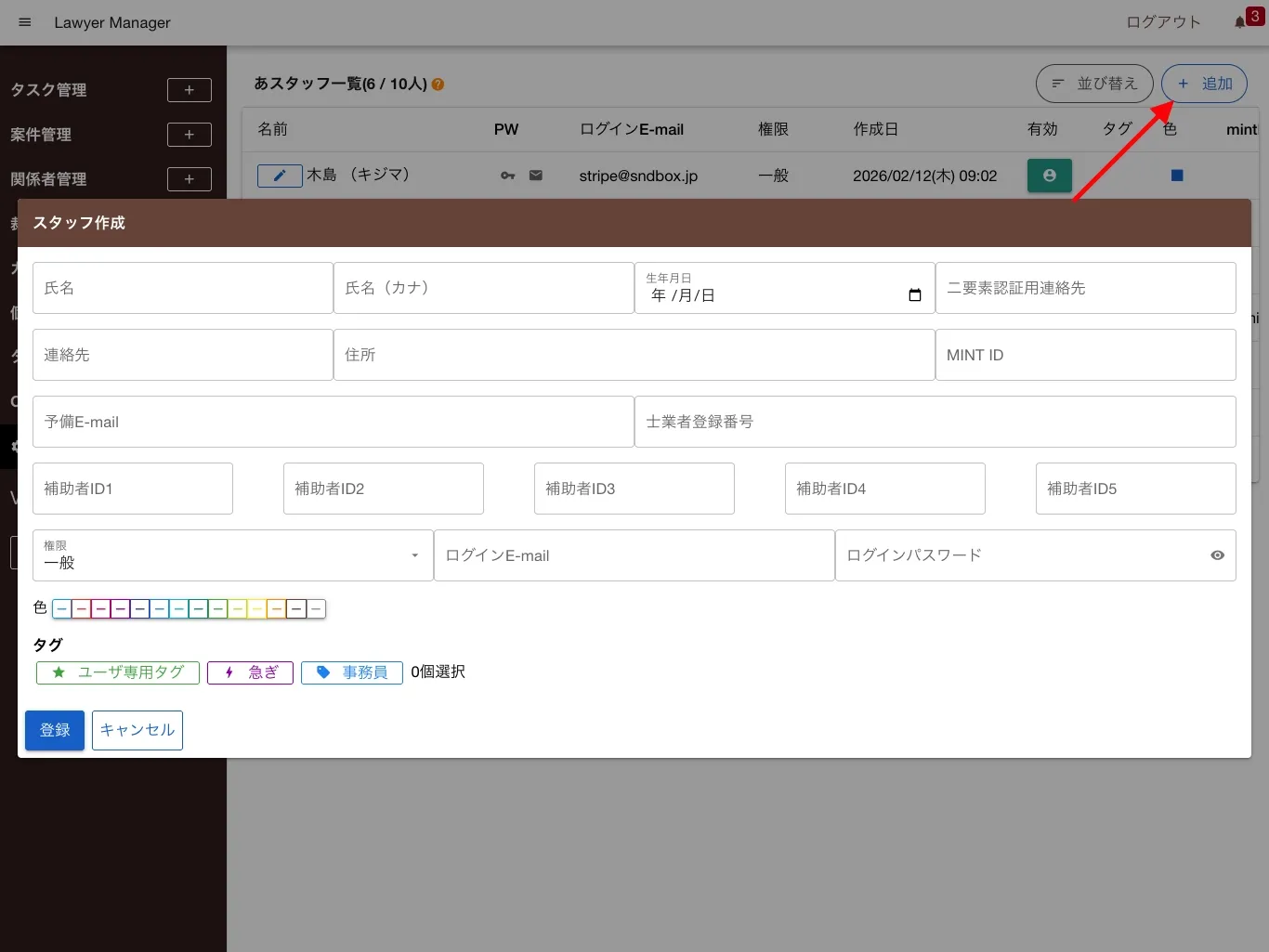Open the 並び替え sort menu
1269x952 pixels.
[1094, 84]
